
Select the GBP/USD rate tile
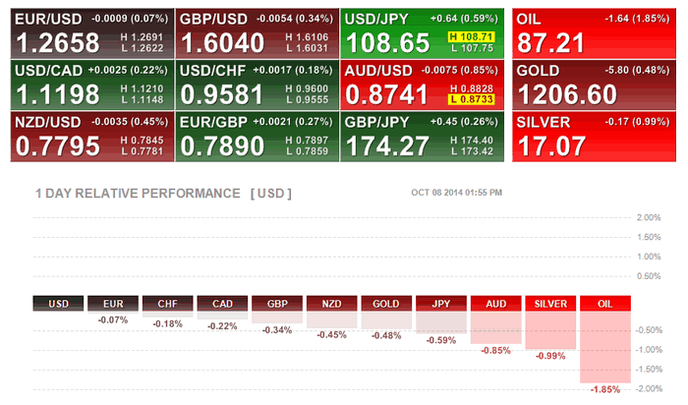pos(258,33)
